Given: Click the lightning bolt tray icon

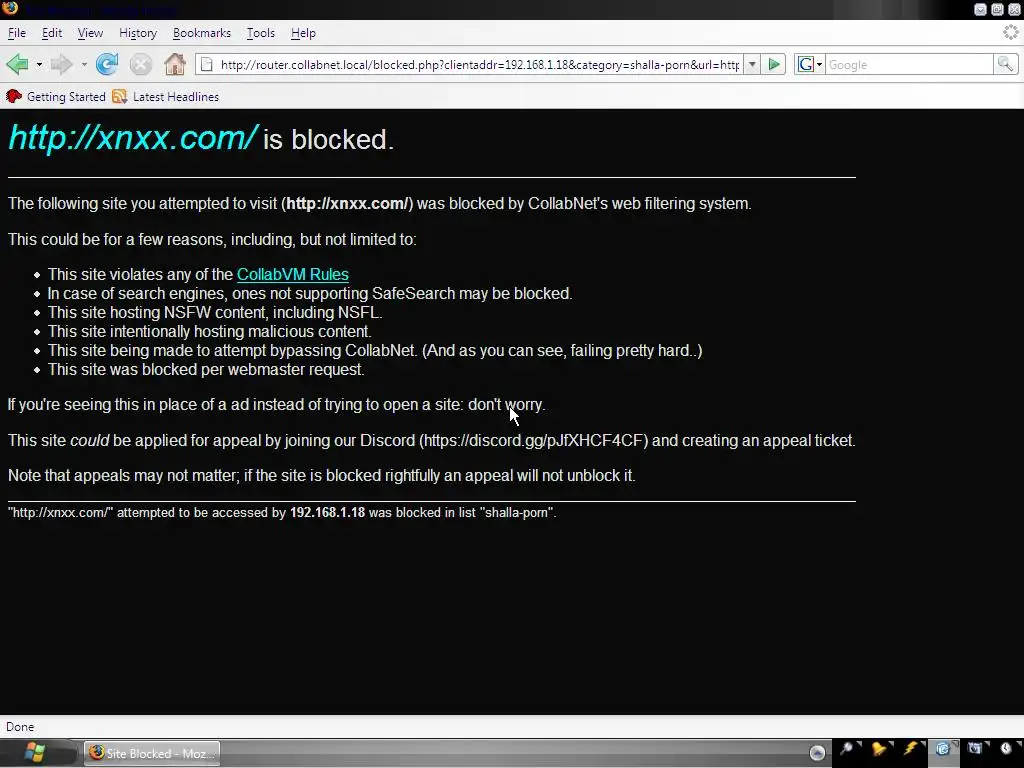Looking at the screenshot, I should [x=910, y=748].
